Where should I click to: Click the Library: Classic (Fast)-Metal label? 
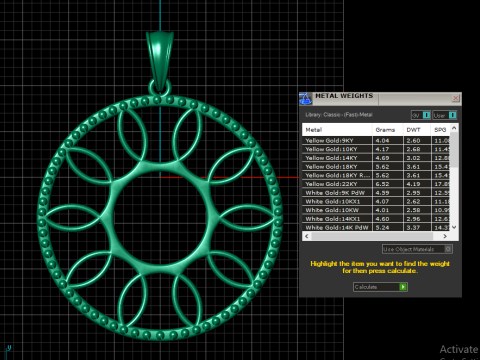point(339,115)
